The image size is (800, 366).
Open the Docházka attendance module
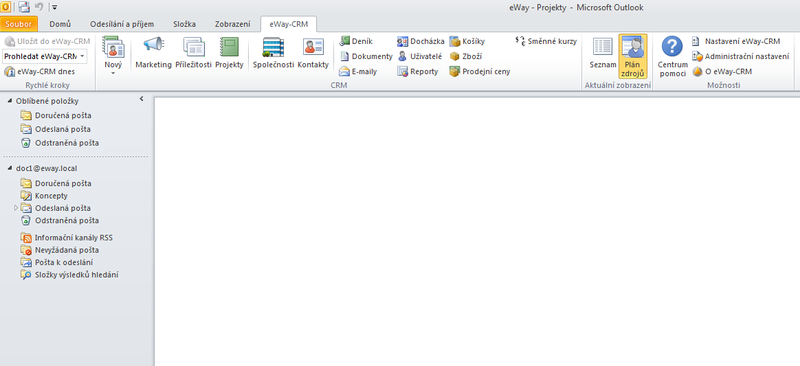[x=420, y=41]
